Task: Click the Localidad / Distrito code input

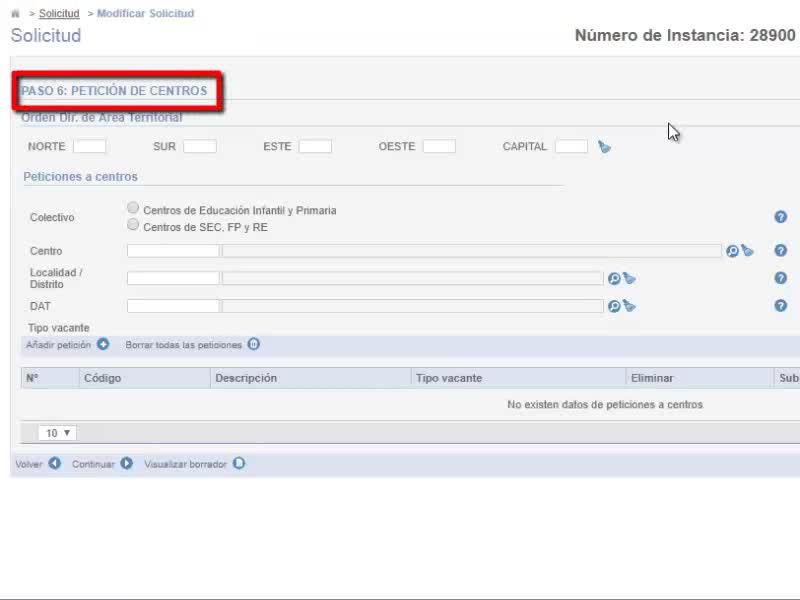Action: (x=173, y=278)
